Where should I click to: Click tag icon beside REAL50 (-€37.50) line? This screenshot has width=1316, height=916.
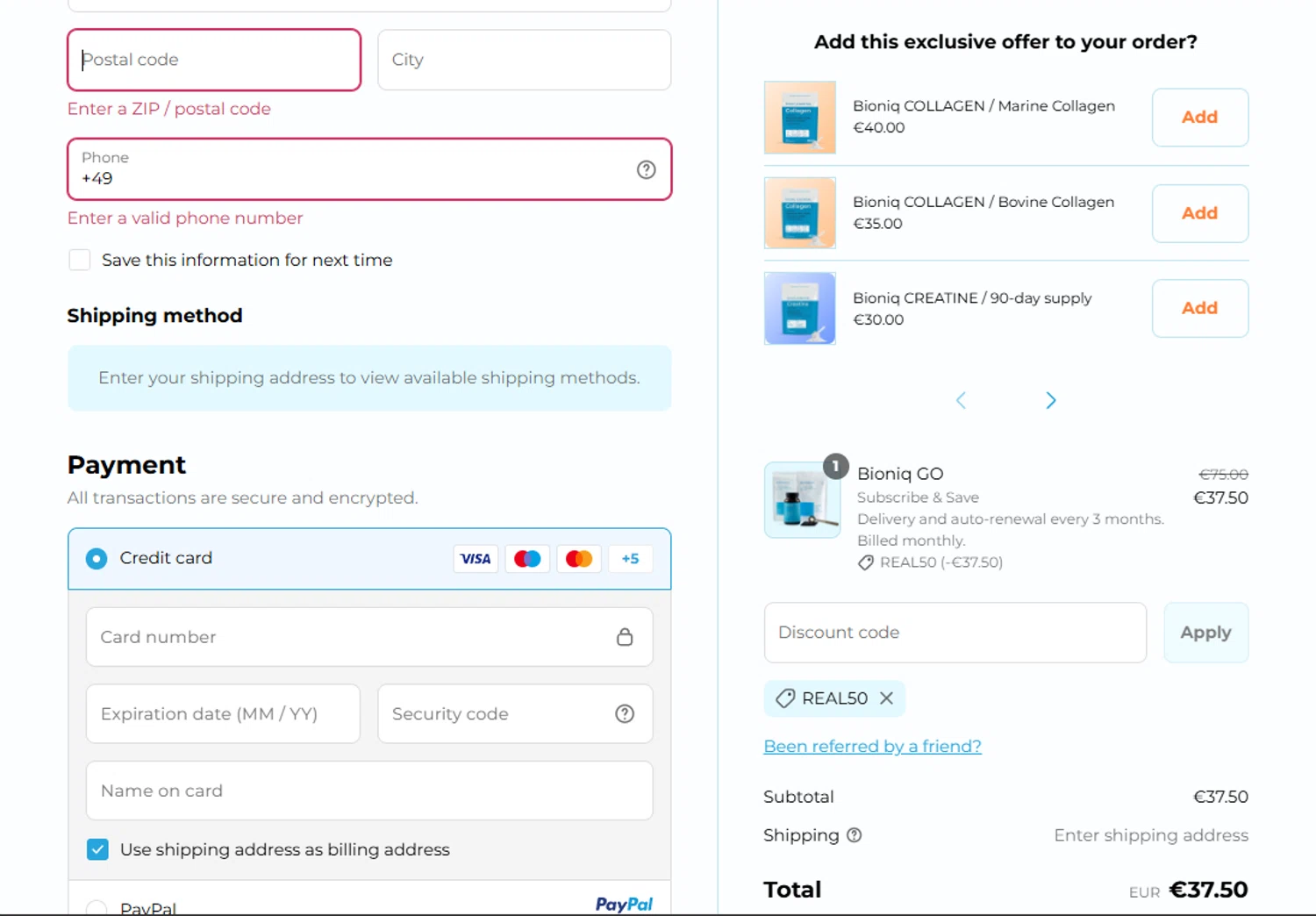coord(866,562)
